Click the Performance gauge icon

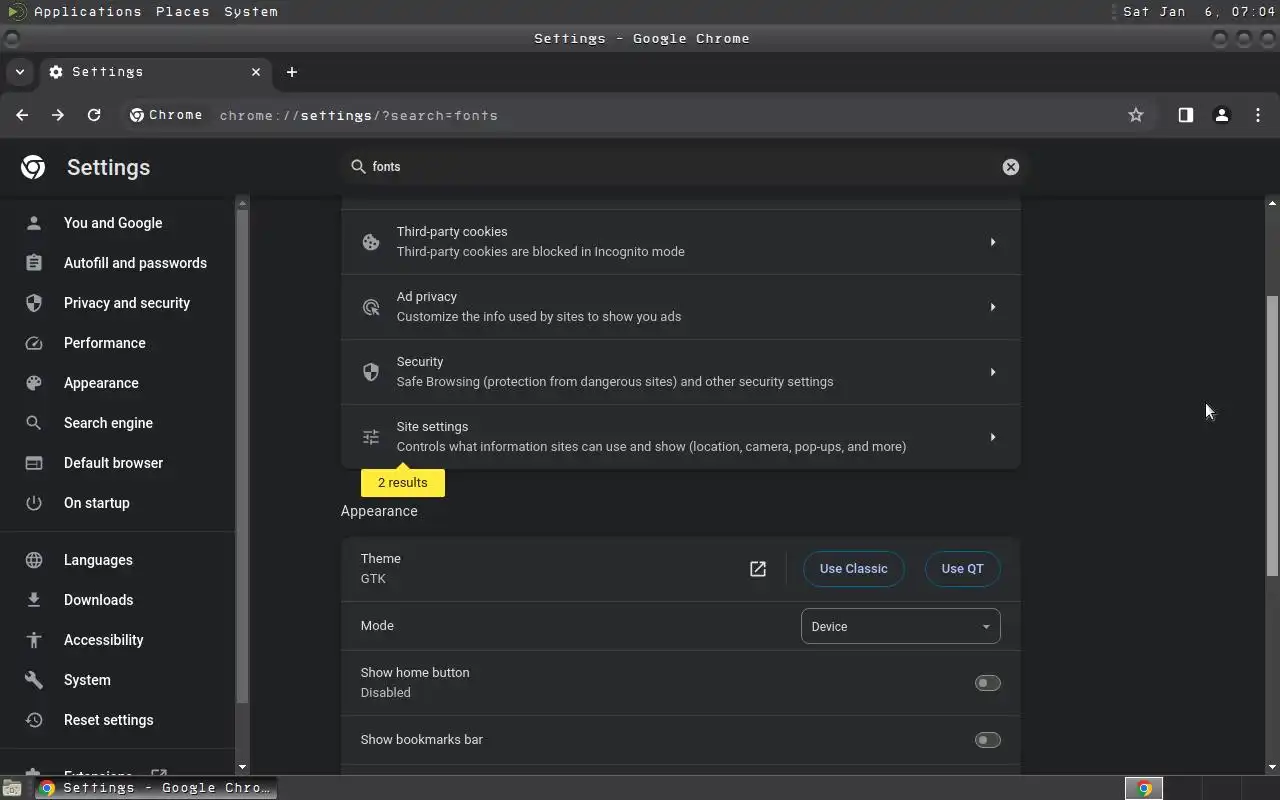[34, 343]
